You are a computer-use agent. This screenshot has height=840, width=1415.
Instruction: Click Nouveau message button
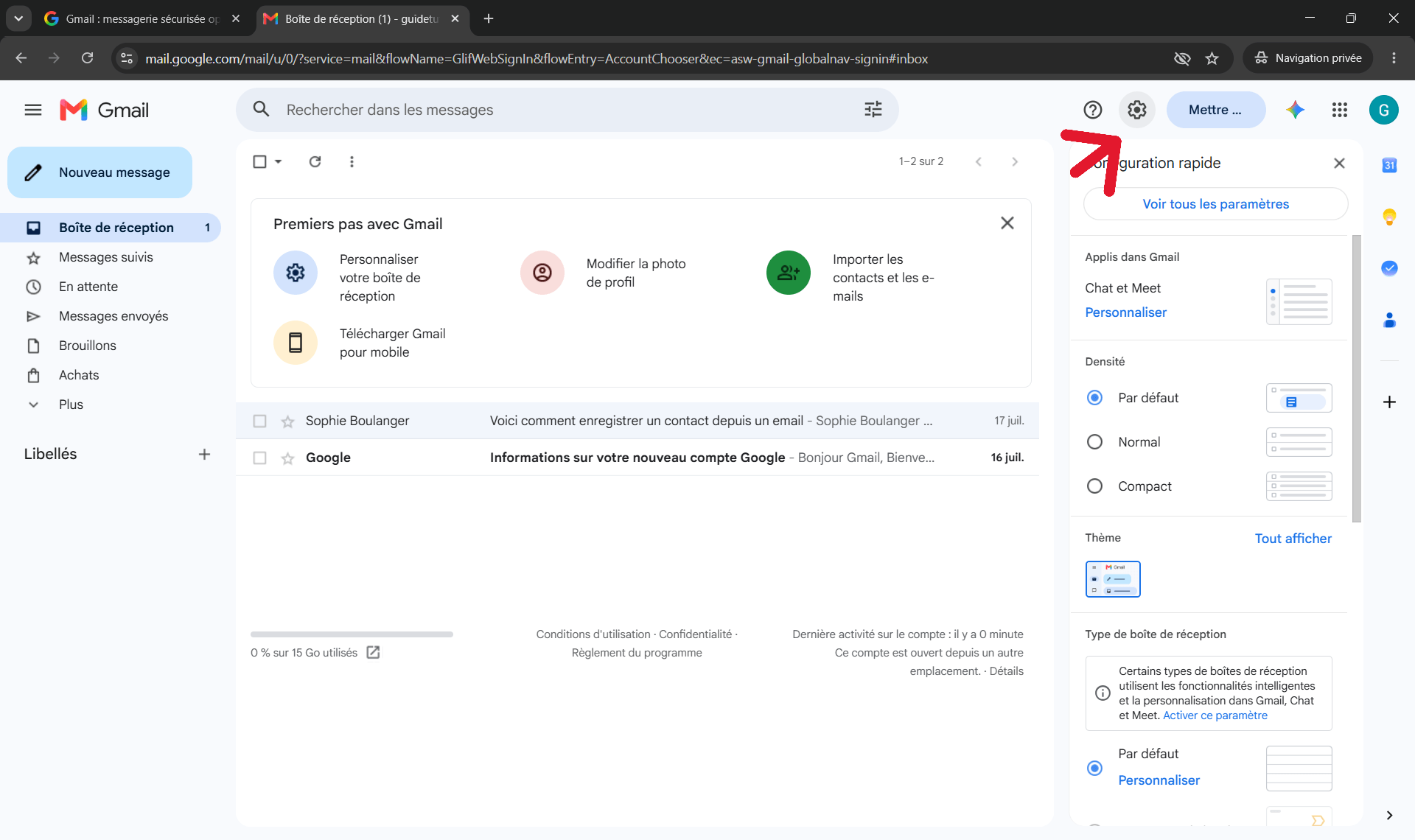tap(100, 172)
